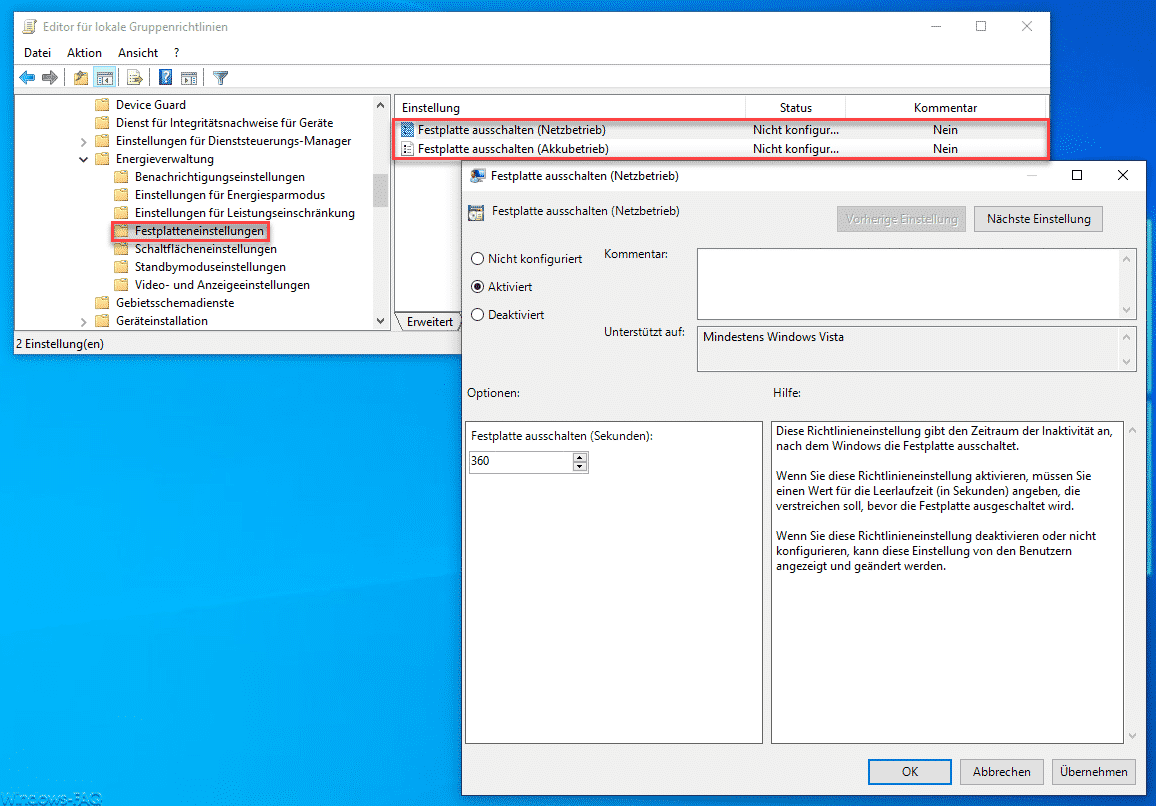Image resolution: width=1156 pixels, height=806 pixels.
Task: Click the Festplatteneinstellungen folder icon
Action: (x=122, y=231)
